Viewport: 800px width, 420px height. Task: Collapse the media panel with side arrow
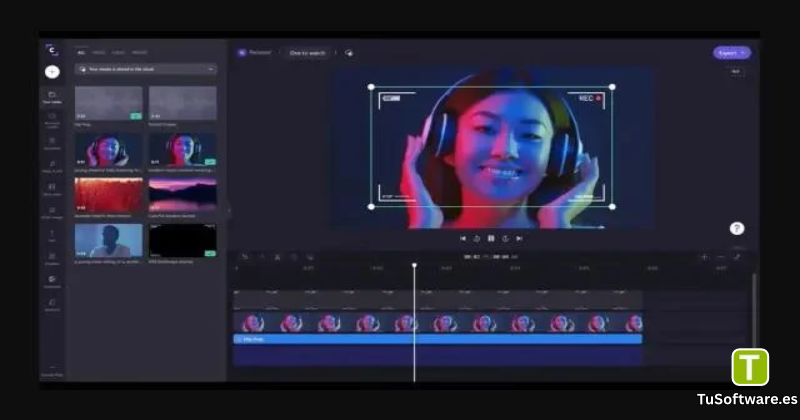point(229,210)
